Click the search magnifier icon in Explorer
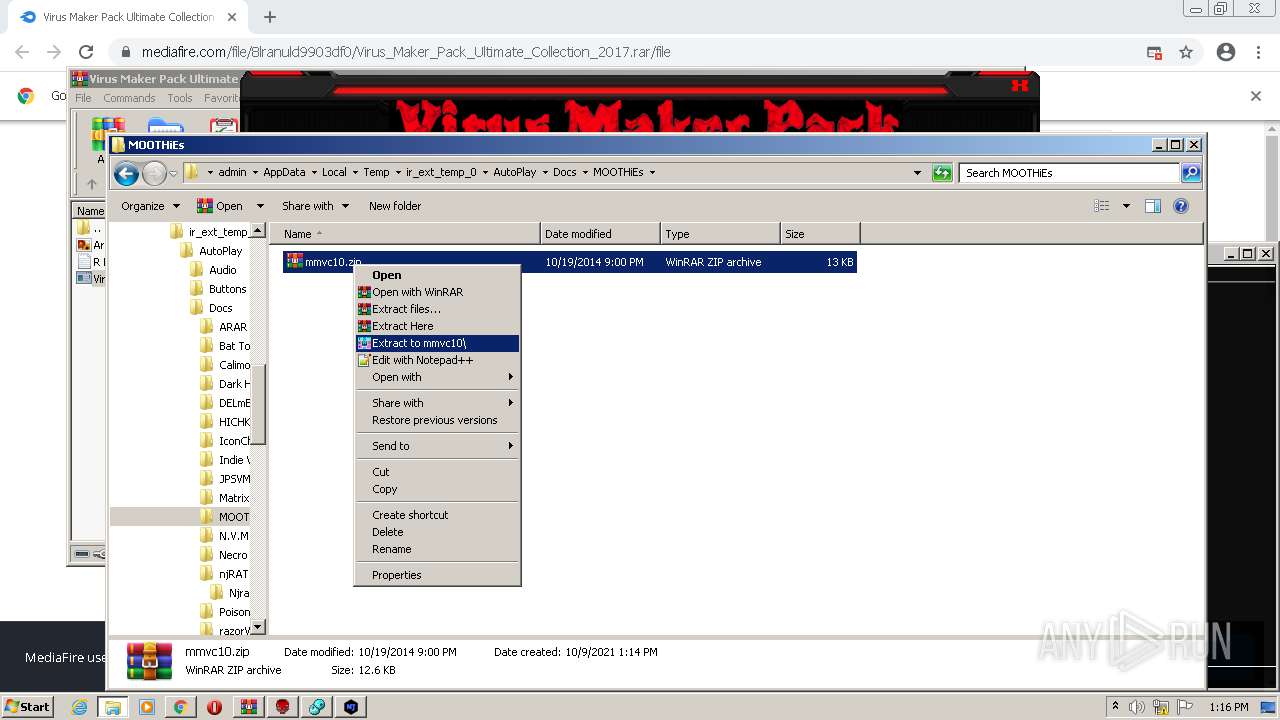This screenshot has width=1280, height=720. pyautogui.click(x=1191, y=173)
